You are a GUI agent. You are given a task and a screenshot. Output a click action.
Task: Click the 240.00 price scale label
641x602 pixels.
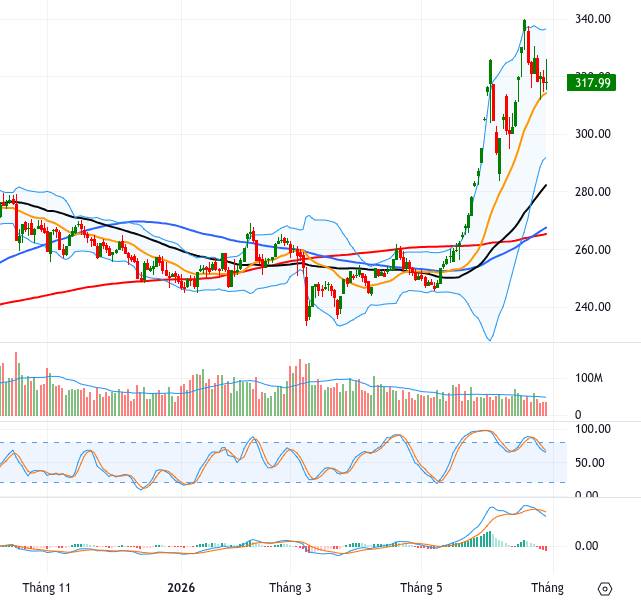tap(593, 307)
